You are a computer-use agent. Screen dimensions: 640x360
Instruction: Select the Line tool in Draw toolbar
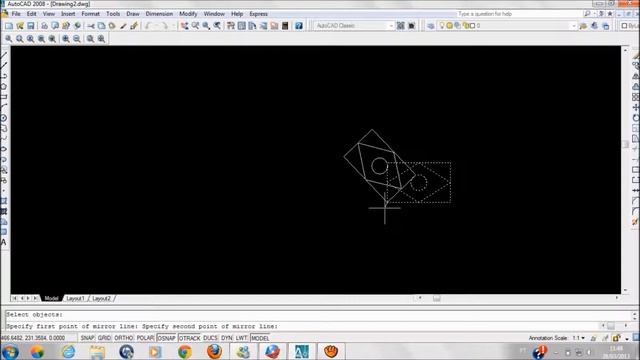point(4,55)
